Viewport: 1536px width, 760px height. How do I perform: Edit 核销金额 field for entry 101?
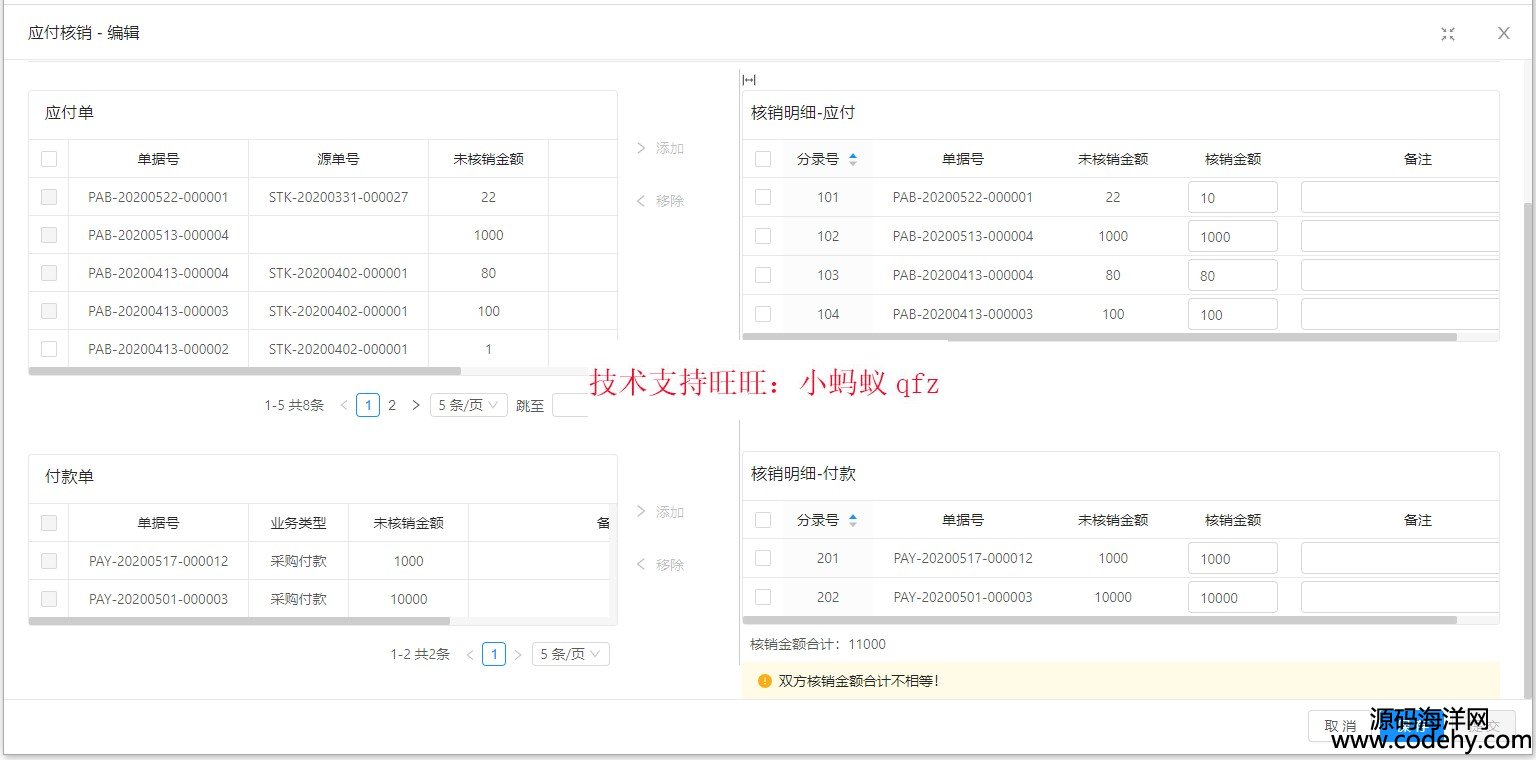[1233, 197]
